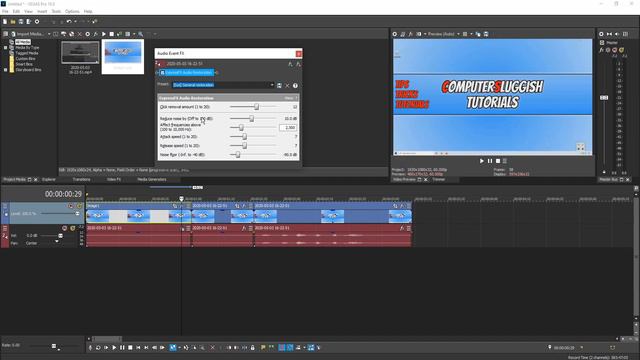This screenshot has height=360, width=640.
Task: Adjust Noise floor slider
Action: pyautogui.click(x=238, y=155)
